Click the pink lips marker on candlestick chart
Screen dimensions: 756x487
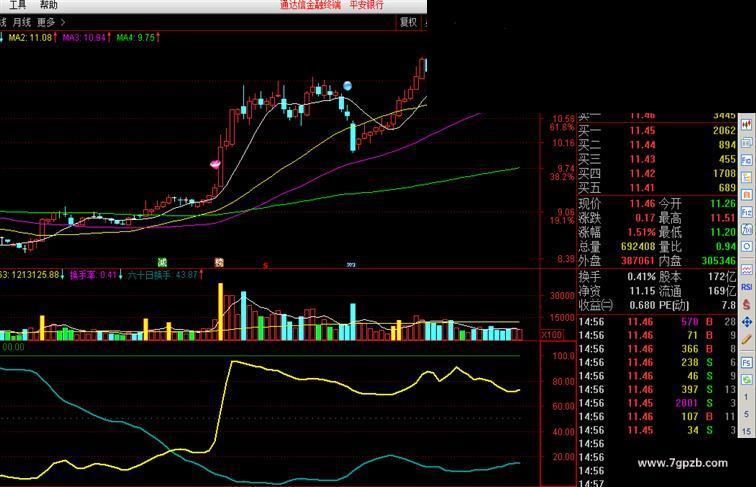click(215, 164)
